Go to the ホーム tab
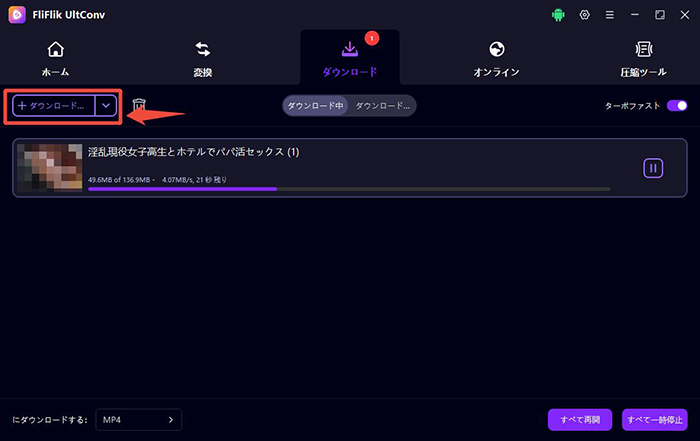700x441 pixels. (x=55, y=58)
